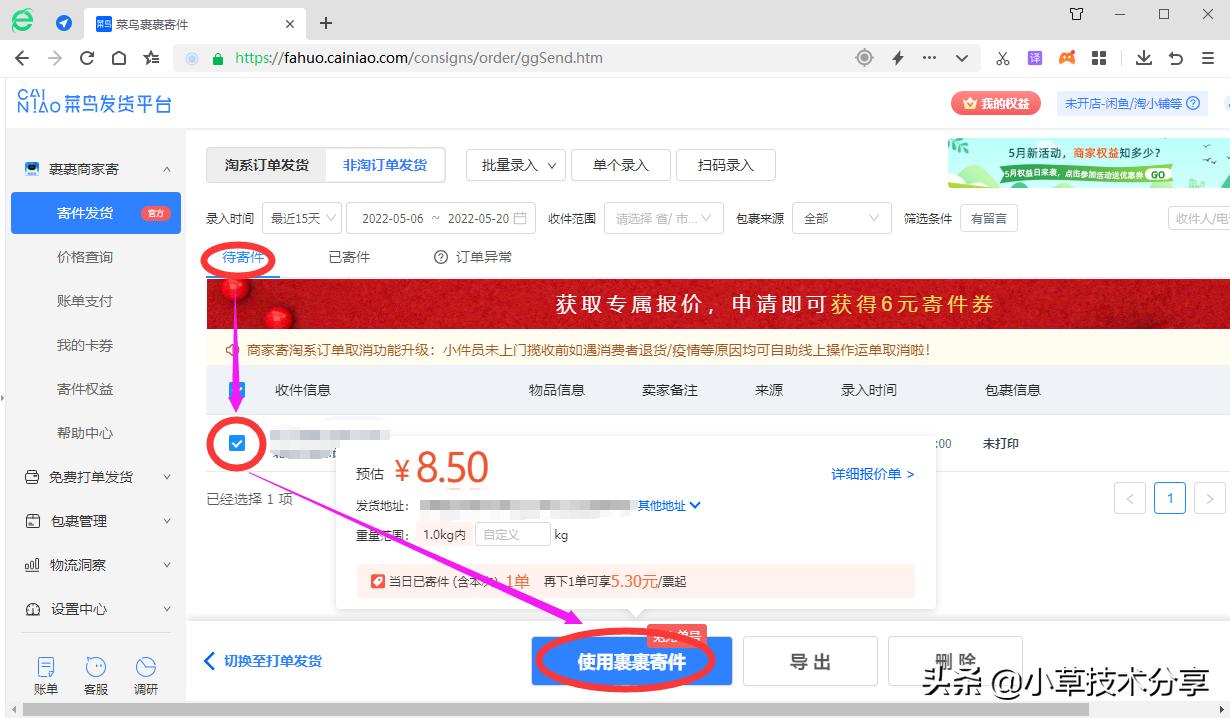Click the browser screenshot scissors icon

point(1002,58)
